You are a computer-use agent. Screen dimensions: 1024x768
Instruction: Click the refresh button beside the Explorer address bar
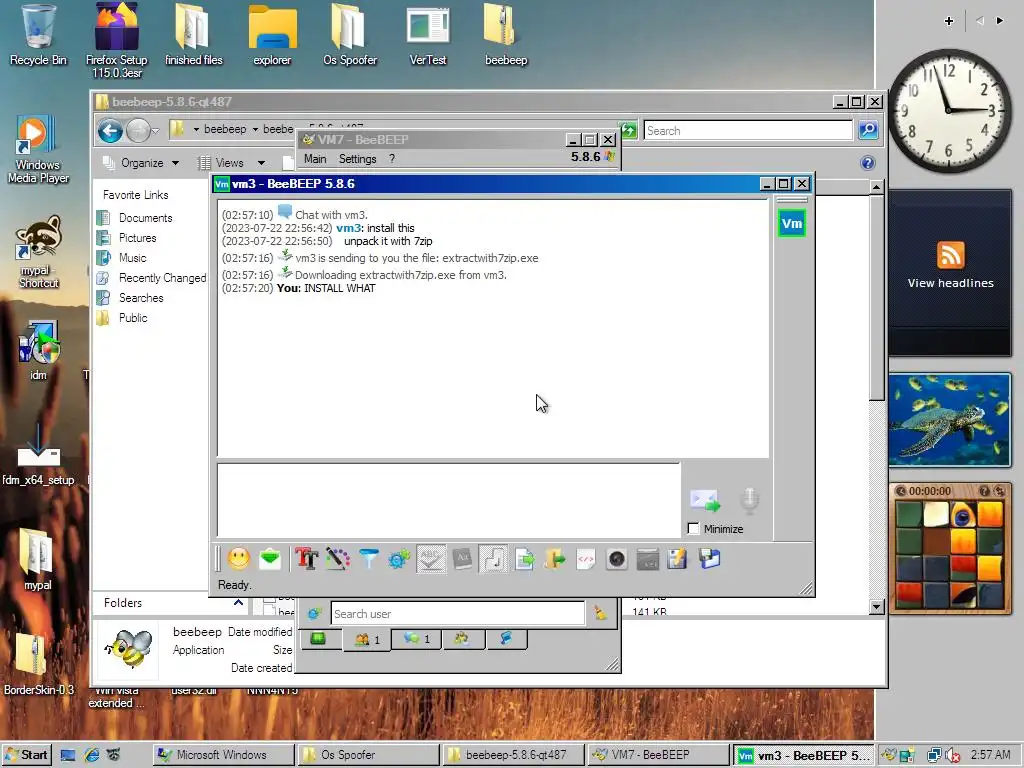[x=629, y=130]
